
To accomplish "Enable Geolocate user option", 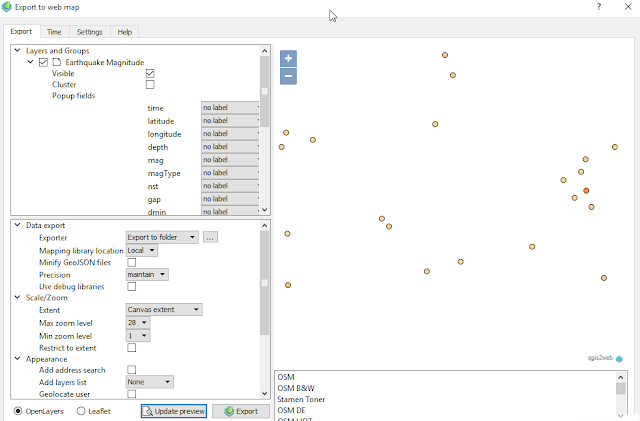I will [x=131, y=394].
